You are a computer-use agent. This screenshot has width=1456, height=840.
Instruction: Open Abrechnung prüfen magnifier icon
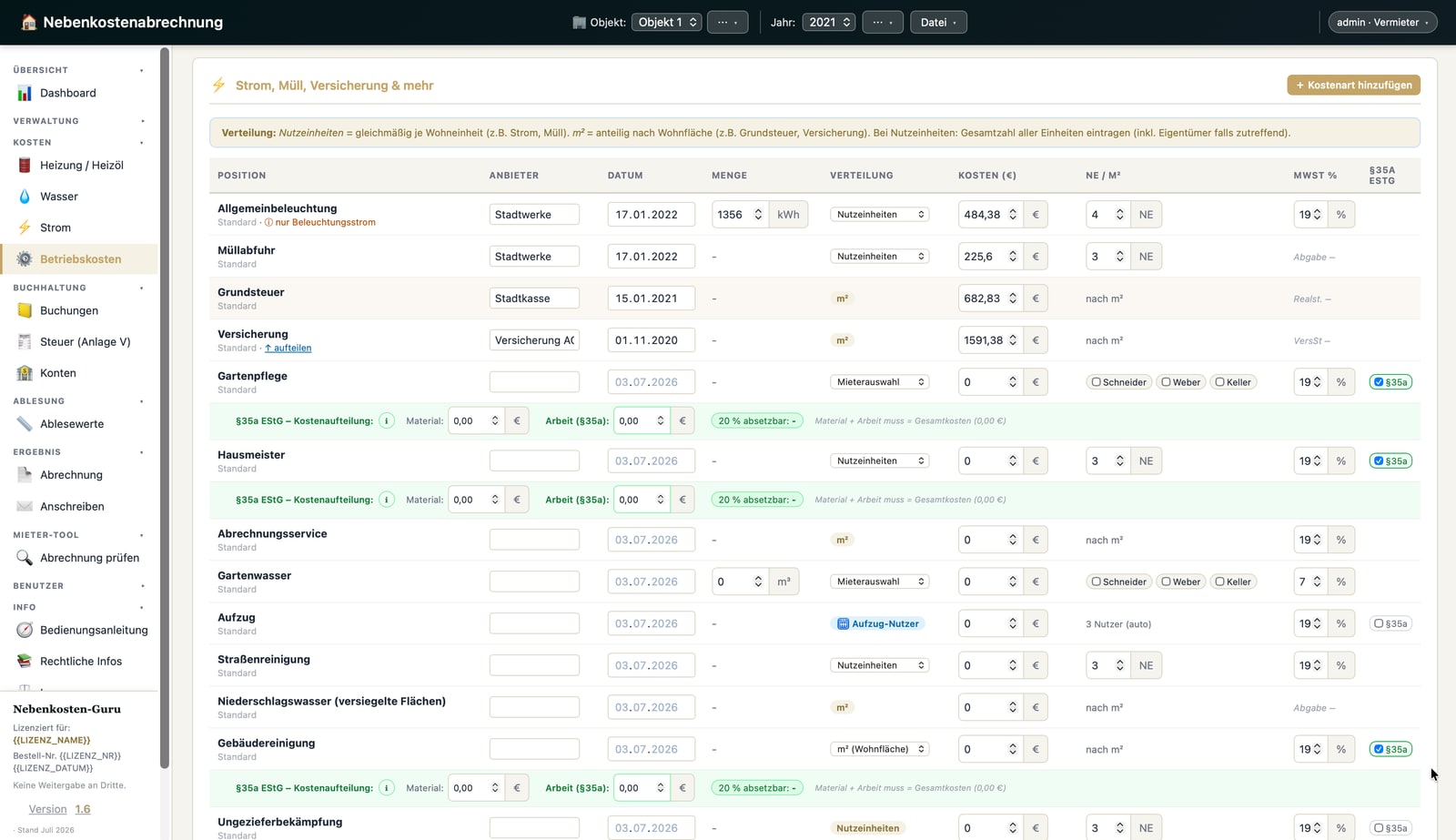coord(25,557)
